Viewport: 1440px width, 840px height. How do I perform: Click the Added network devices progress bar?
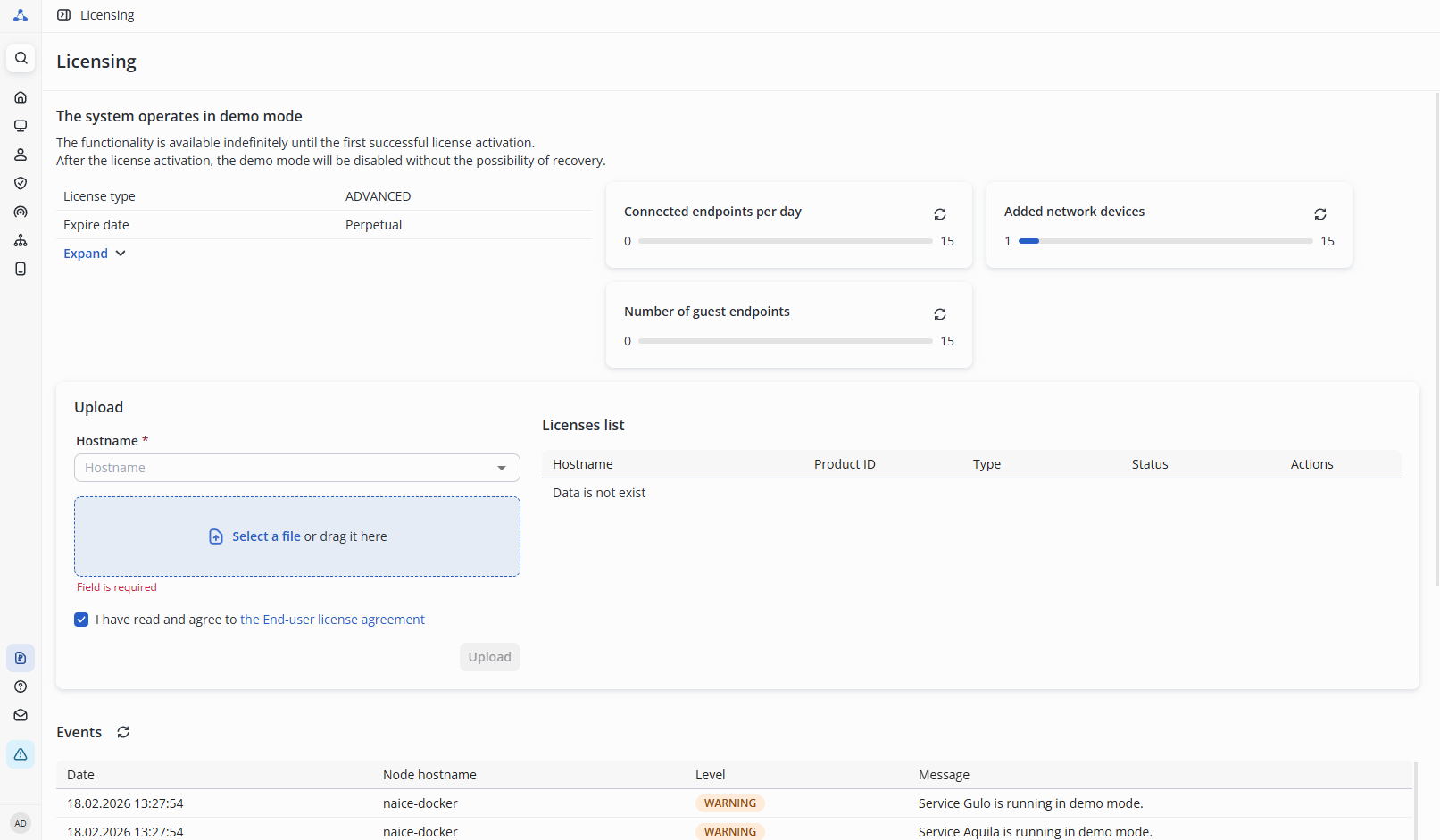point(1166,241)
